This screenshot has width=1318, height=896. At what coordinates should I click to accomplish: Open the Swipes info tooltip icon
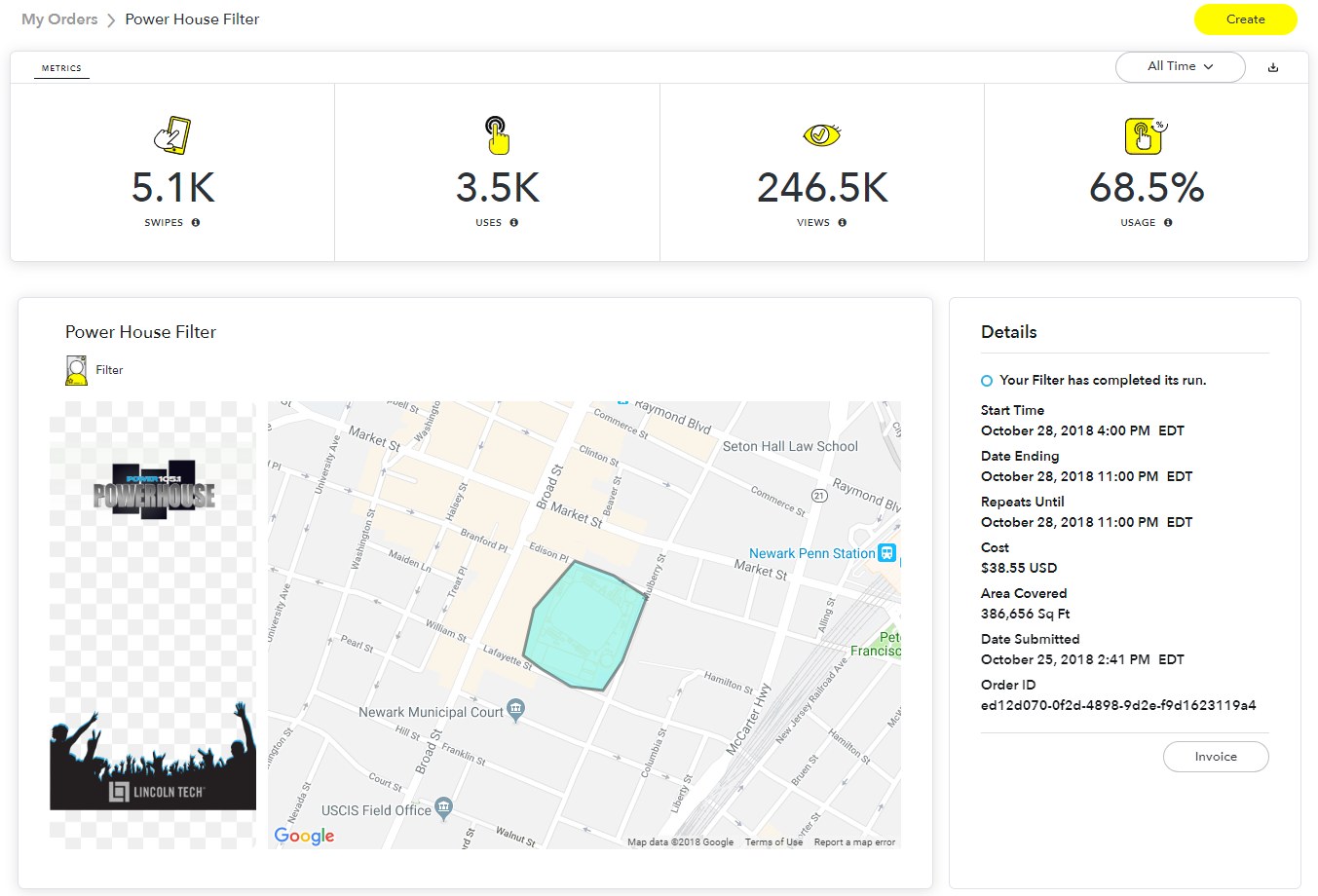point(196,222)
